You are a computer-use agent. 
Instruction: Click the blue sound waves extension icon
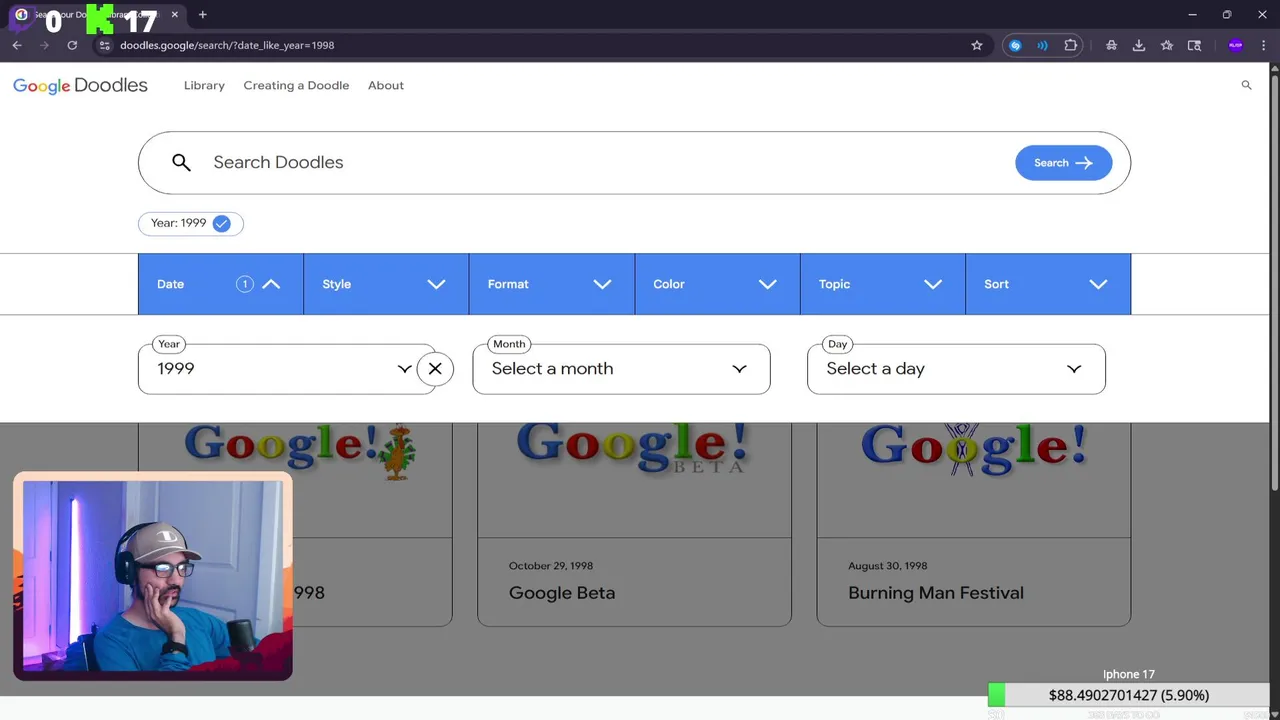(x=1042, y=45)
